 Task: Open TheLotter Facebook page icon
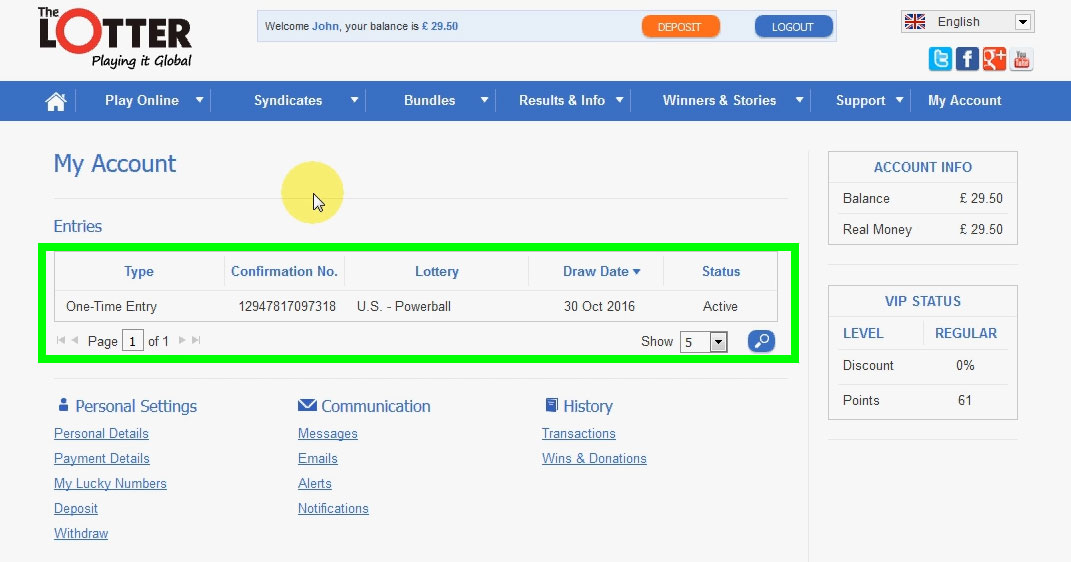tap(967, 59)
